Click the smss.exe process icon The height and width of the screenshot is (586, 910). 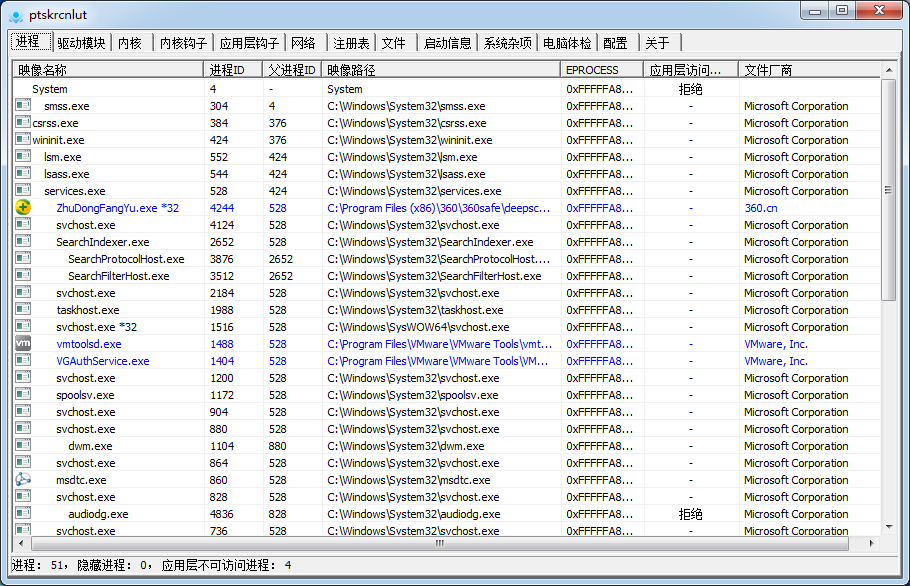(x=23, y=106)
